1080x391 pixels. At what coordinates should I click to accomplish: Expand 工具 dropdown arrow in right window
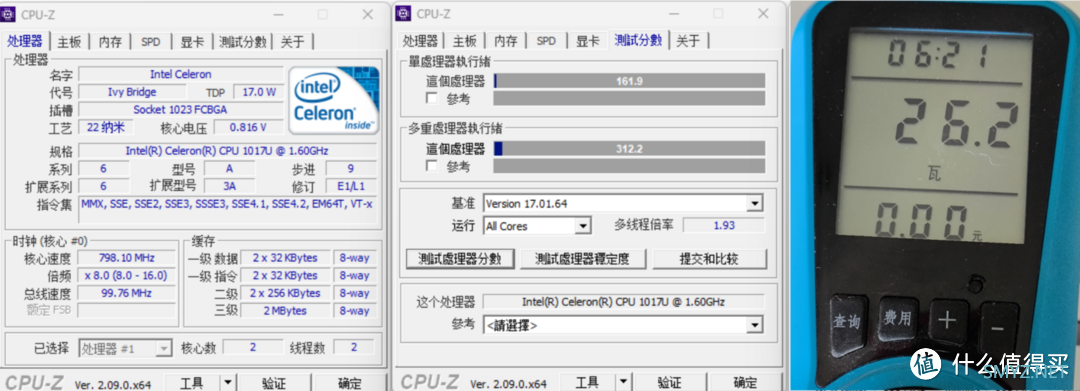[623, 383]
